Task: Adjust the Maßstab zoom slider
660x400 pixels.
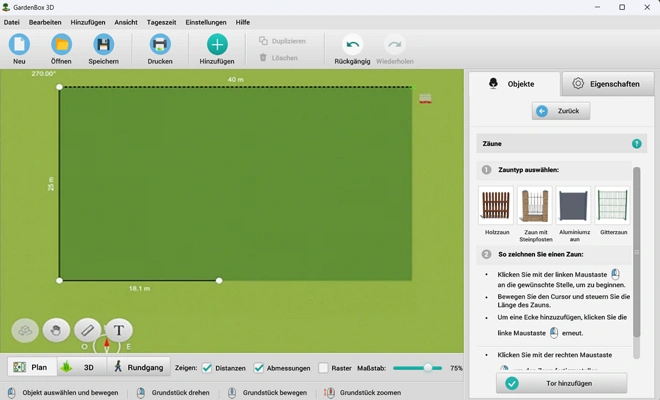Action: (x=428, y=368)
